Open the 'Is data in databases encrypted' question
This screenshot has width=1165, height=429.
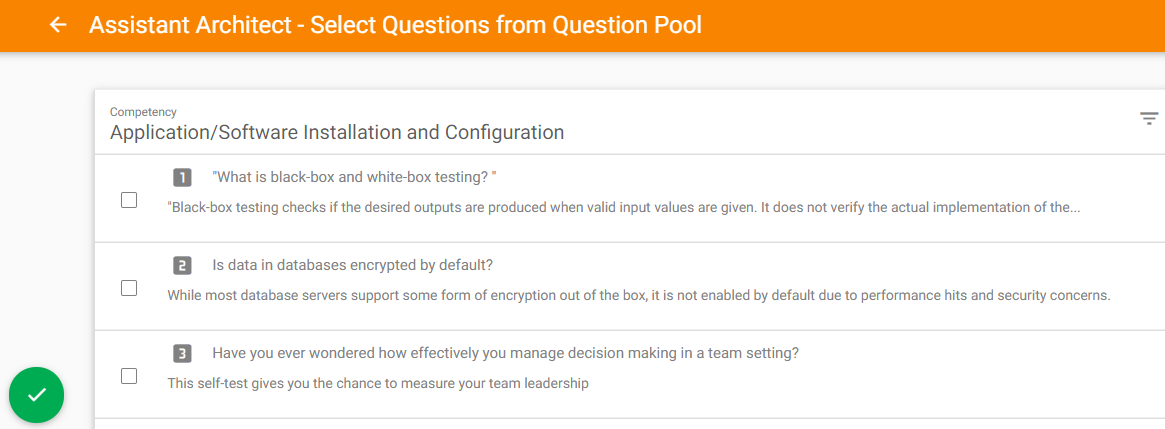(353, 265)
